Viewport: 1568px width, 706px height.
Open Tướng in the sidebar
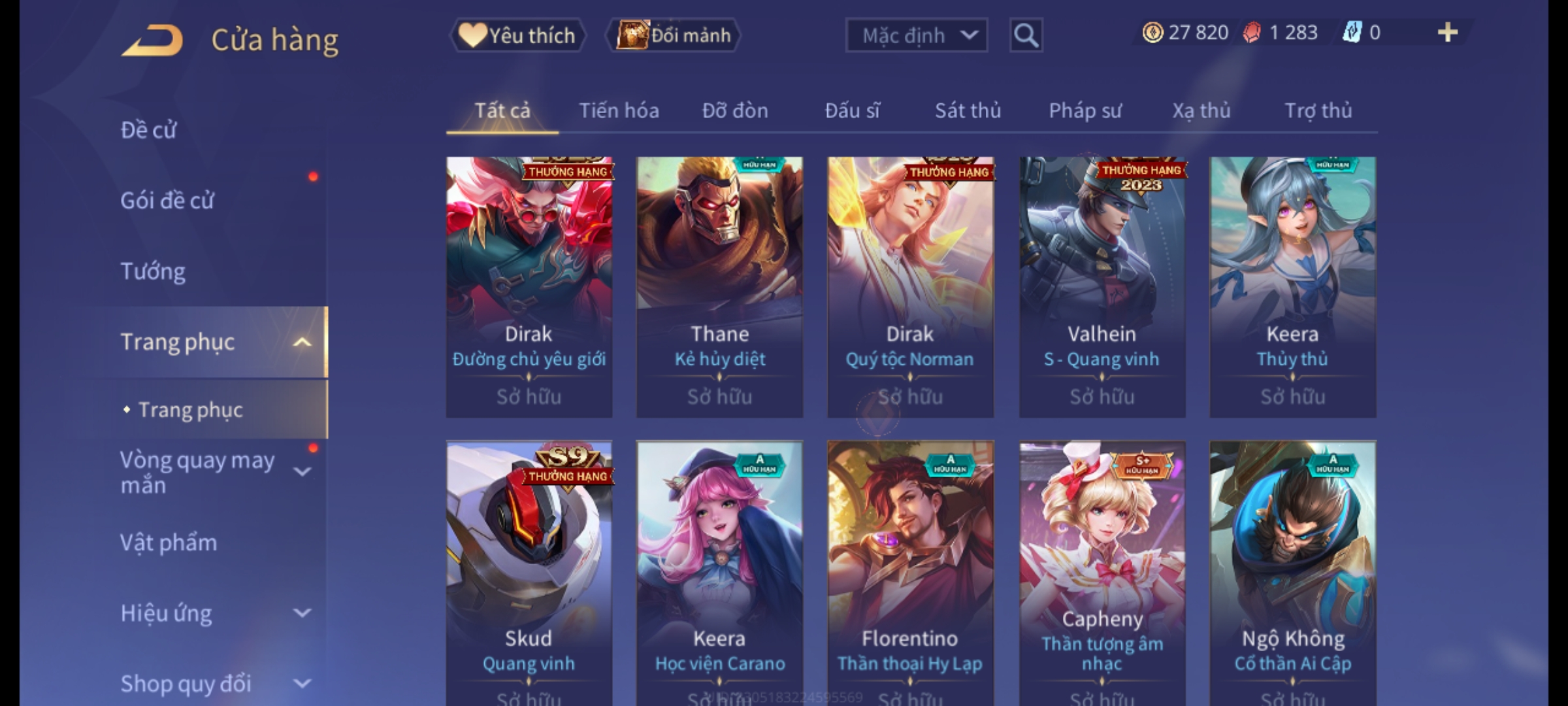click(153, 271)
